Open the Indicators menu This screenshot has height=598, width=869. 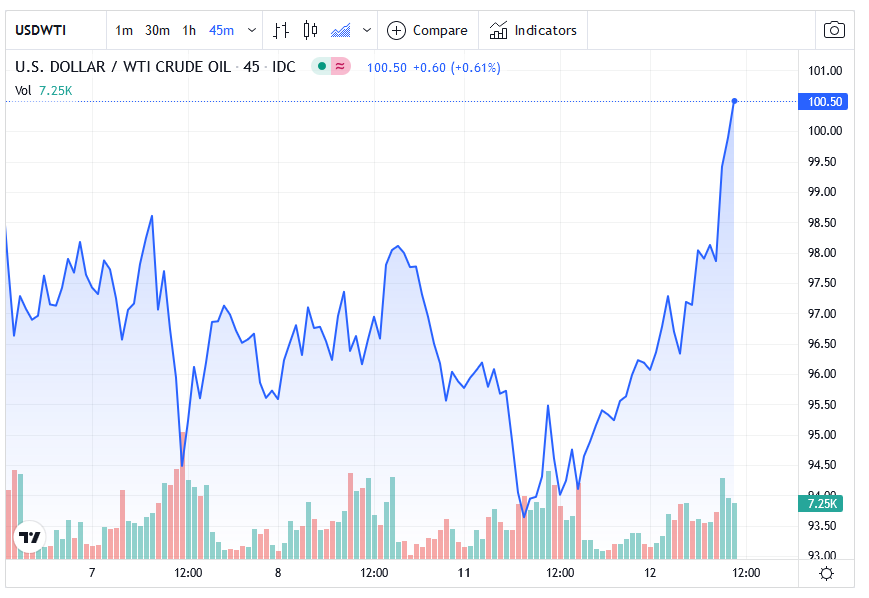point(533,30)
